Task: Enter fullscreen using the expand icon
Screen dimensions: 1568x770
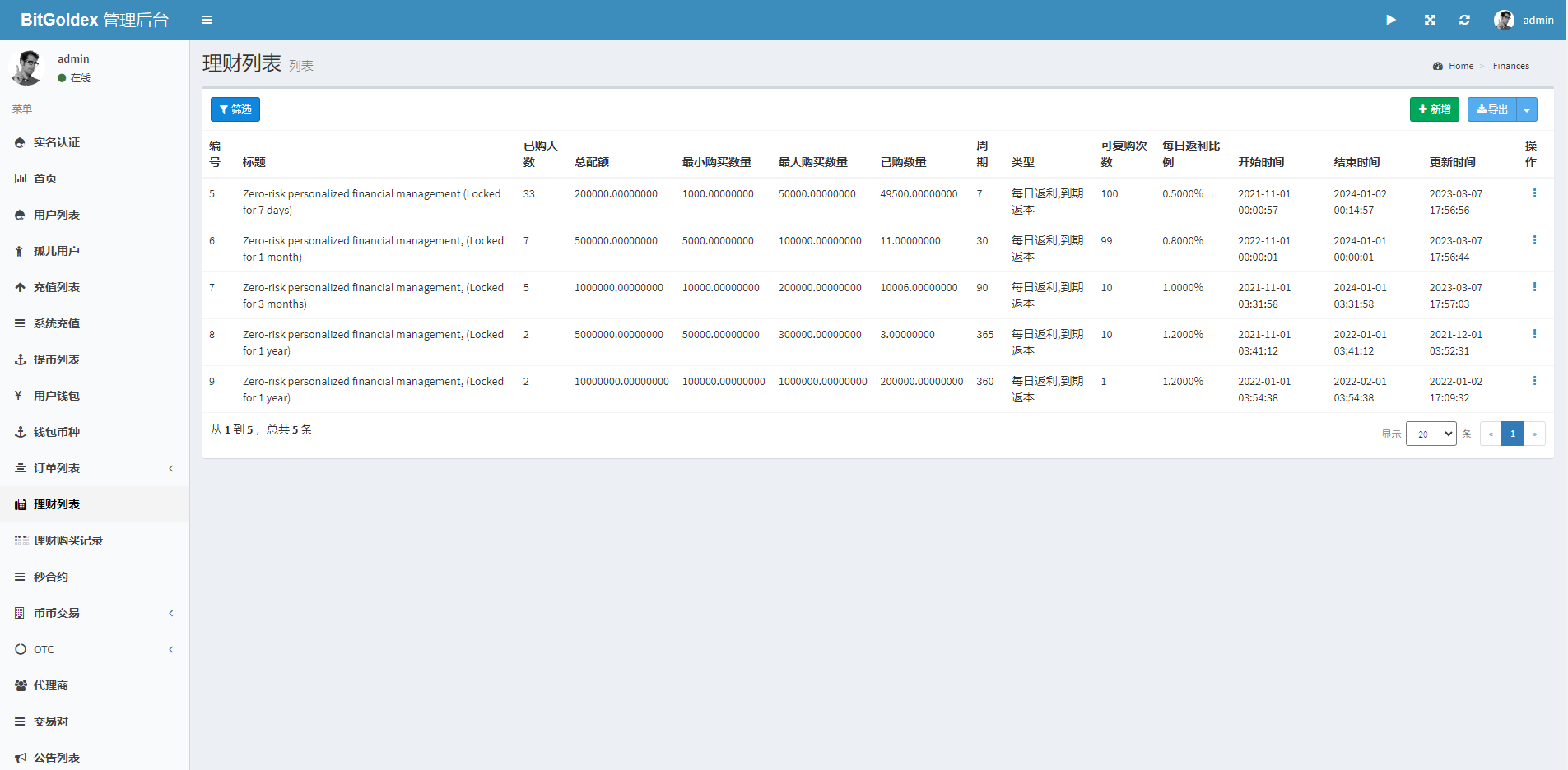Action: (1430, 20)
